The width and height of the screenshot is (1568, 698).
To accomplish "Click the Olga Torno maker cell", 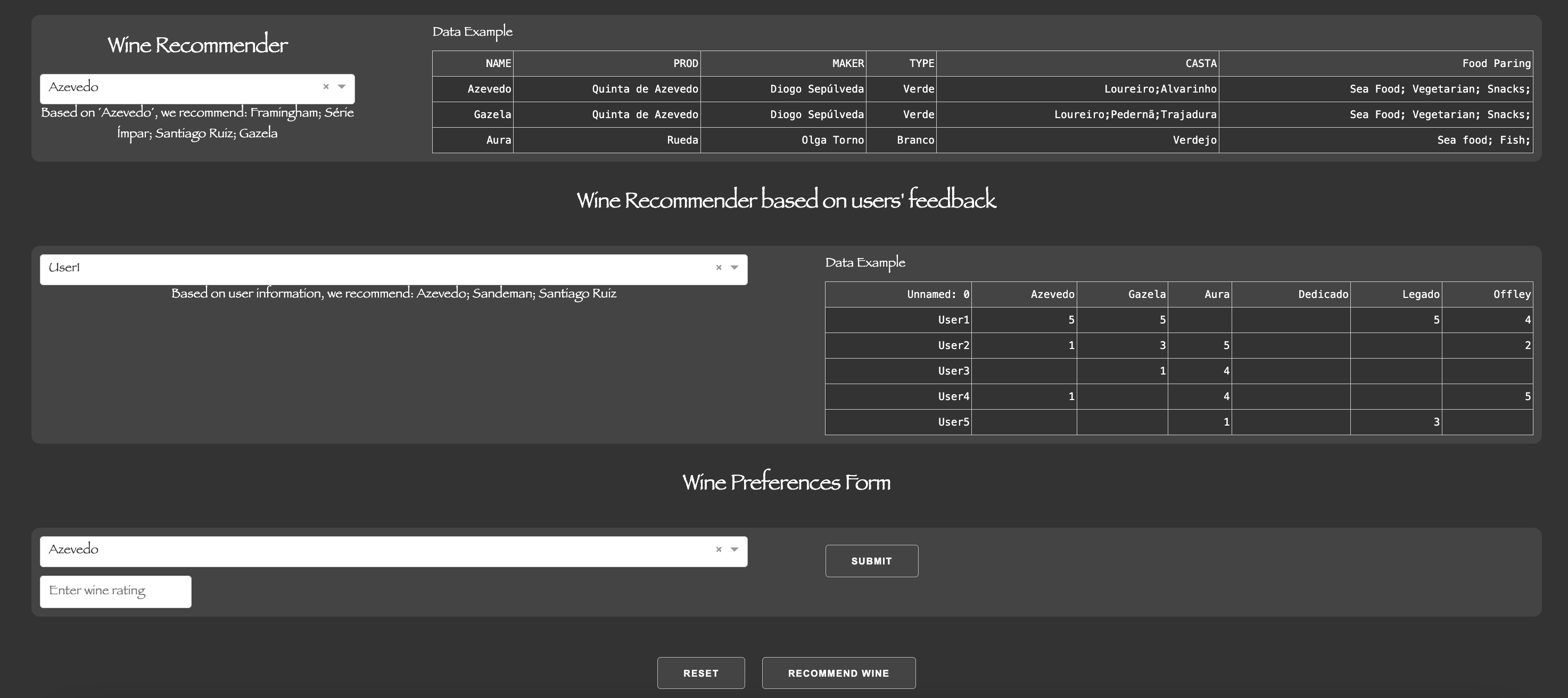I will click(x=783, y=140).
